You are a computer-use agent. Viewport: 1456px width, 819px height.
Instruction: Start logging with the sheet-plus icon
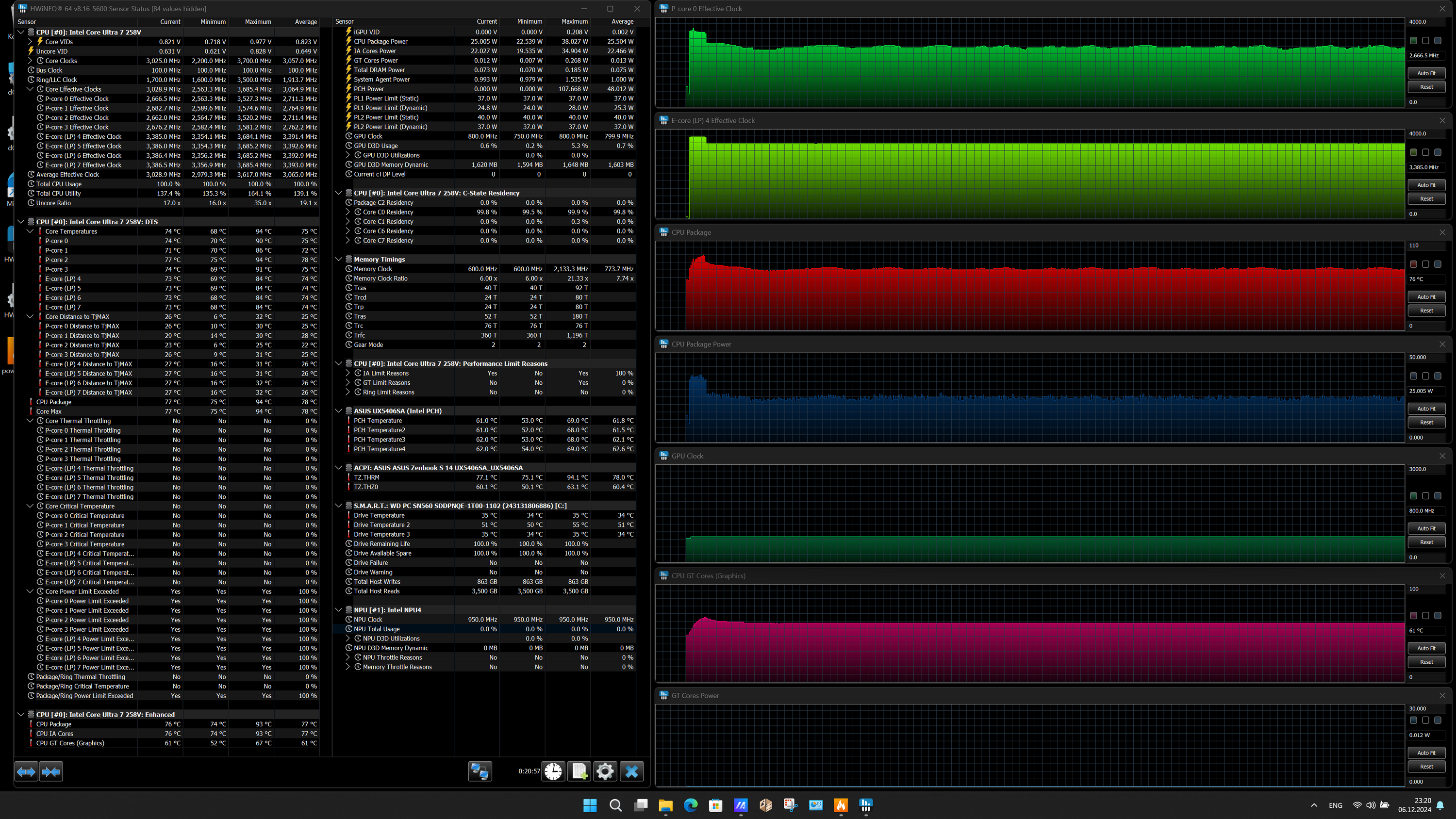click(x=579, y=771)
